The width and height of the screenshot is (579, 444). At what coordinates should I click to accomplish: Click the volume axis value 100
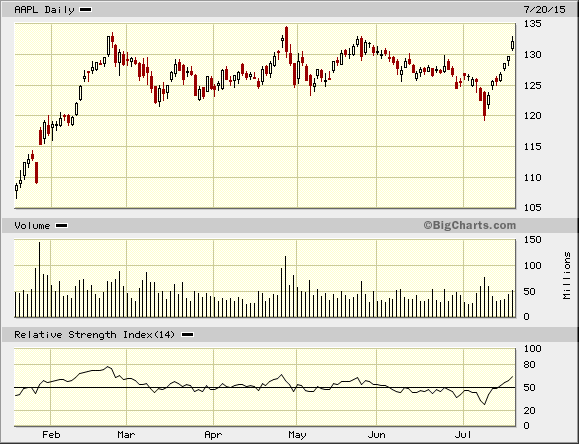(532, 266)
